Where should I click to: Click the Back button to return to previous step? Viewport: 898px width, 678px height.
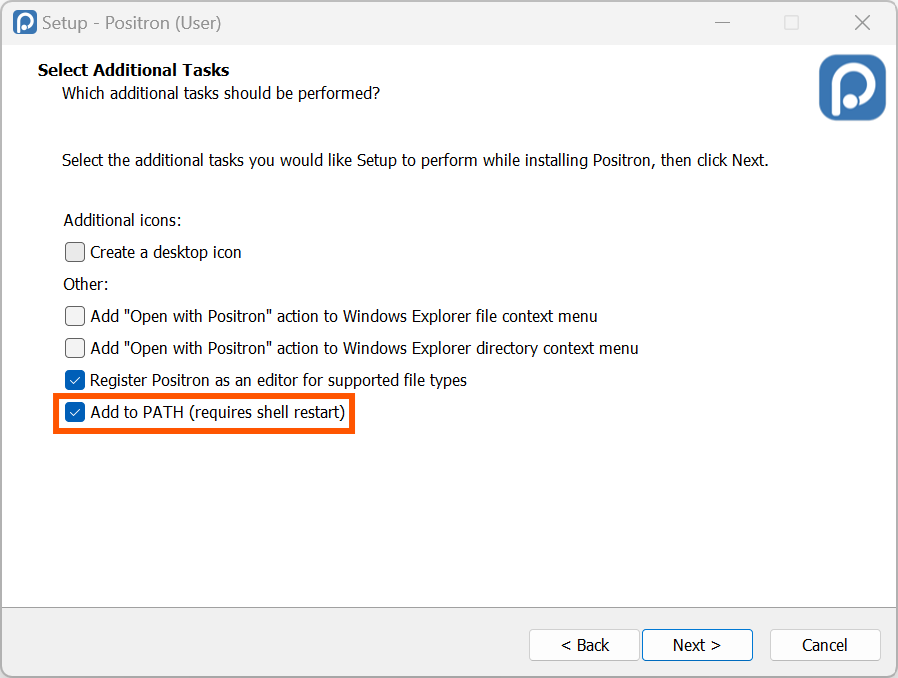tap(584, 645)
